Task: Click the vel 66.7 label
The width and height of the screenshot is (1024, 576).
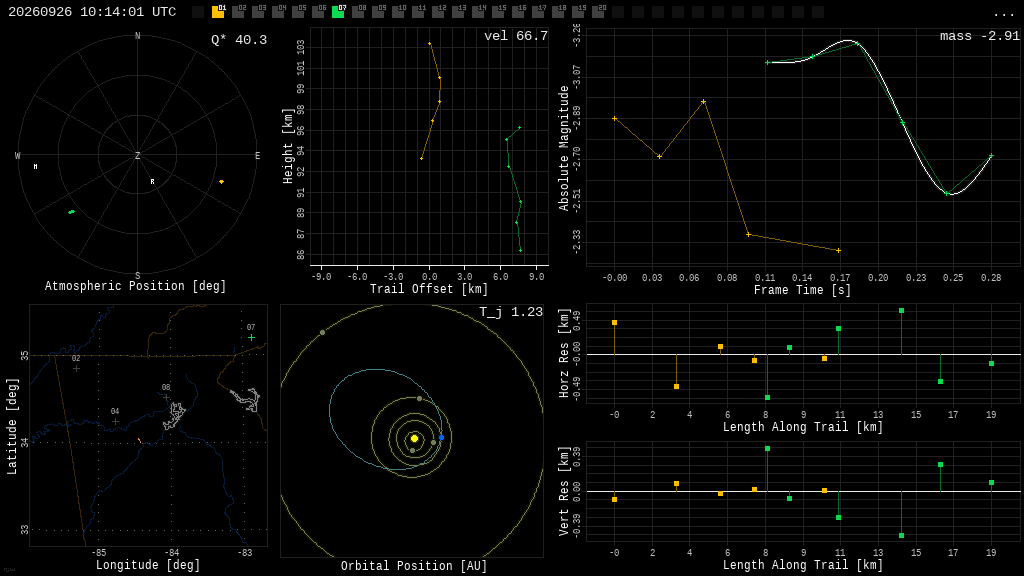Action: coord(516,36)
